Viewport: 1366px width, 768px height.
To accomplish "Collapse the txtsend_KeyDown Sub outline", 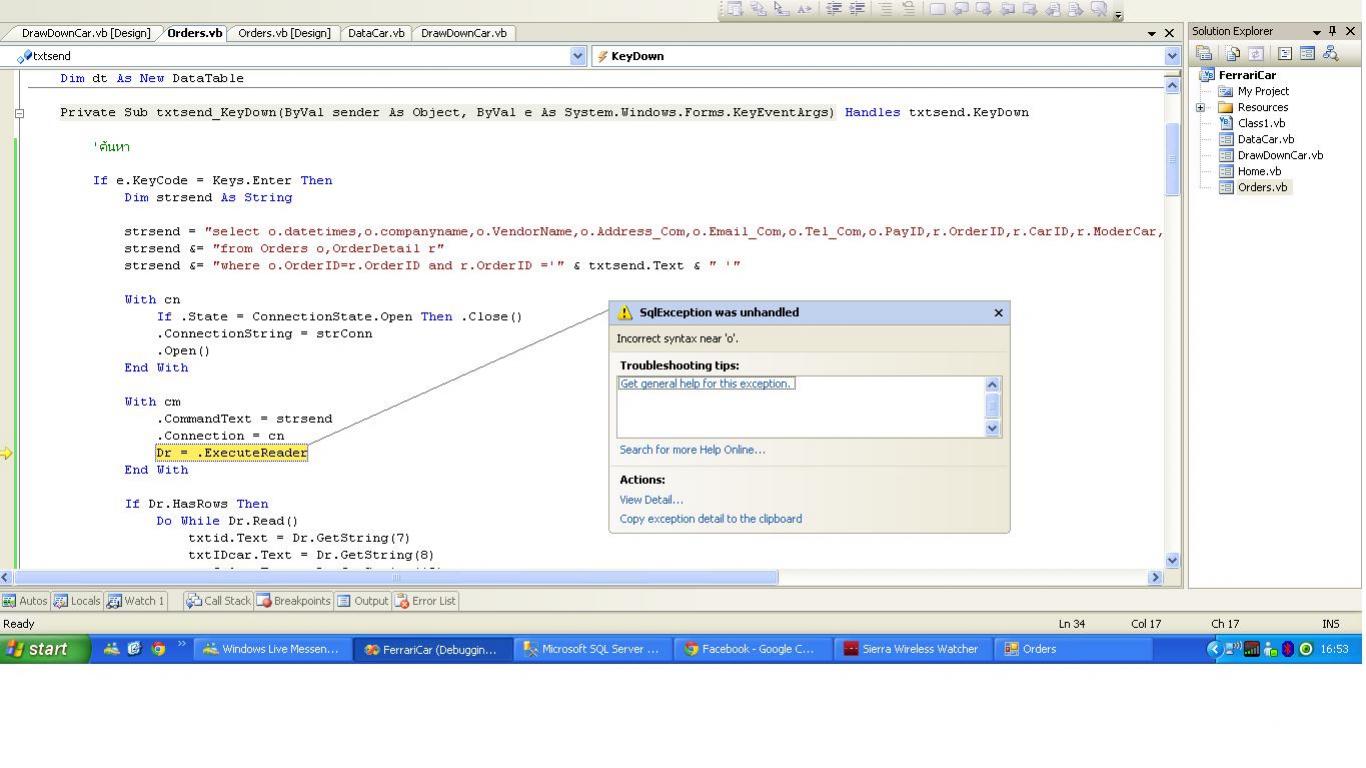I will pos(19,113).
